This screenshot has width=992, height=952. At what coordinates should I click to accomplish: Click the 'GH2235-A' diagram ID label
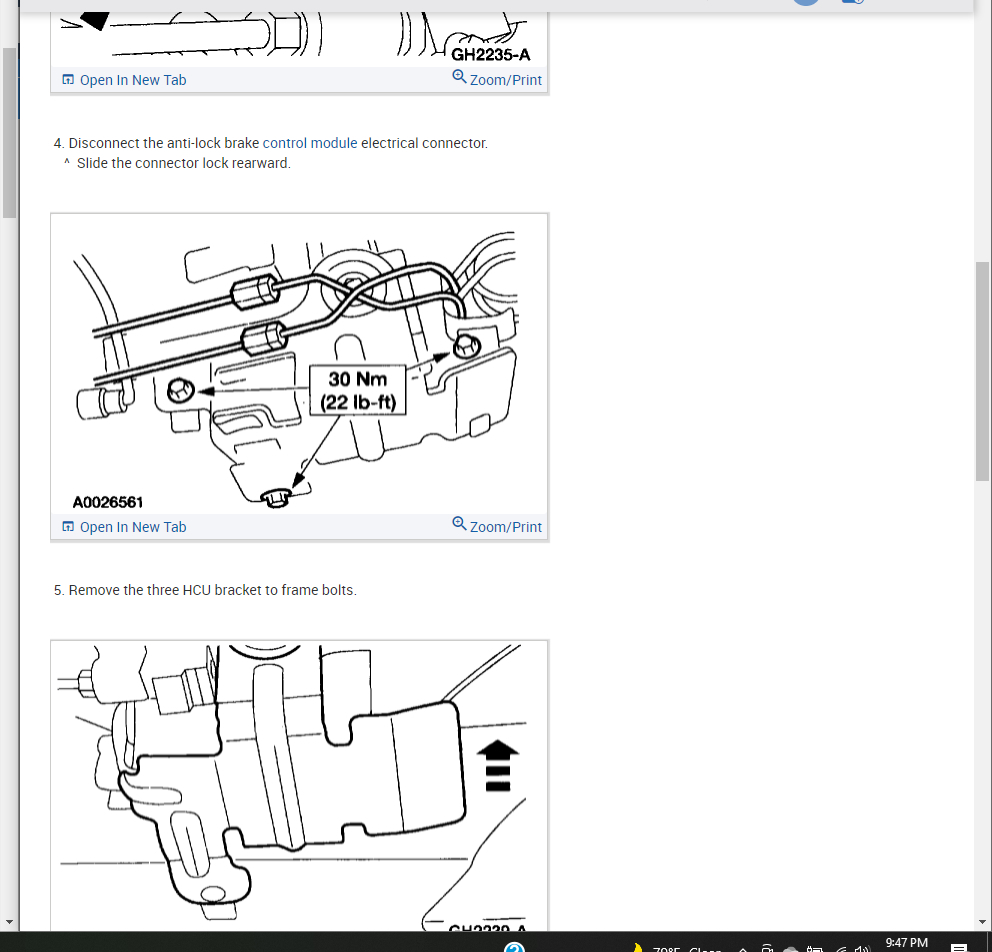490,55
